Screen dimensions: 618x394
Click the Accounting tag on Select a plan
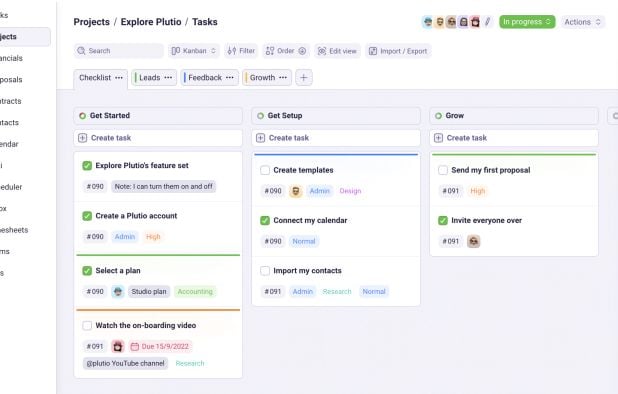pos(195,292)
